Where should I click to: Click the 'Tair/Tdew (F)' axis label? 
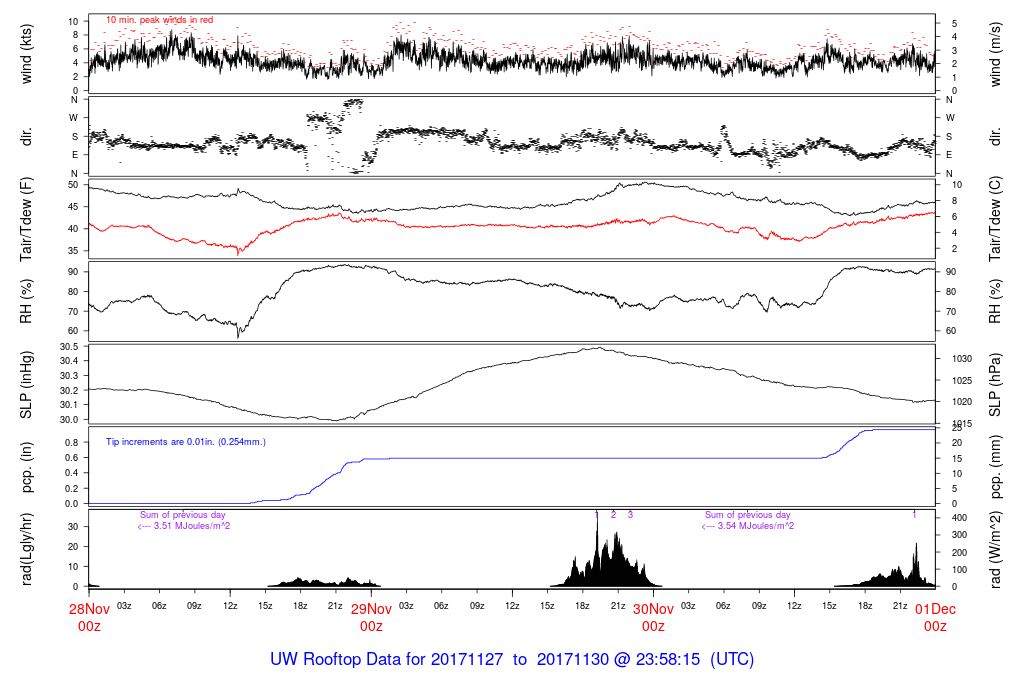tap(26, 219)
